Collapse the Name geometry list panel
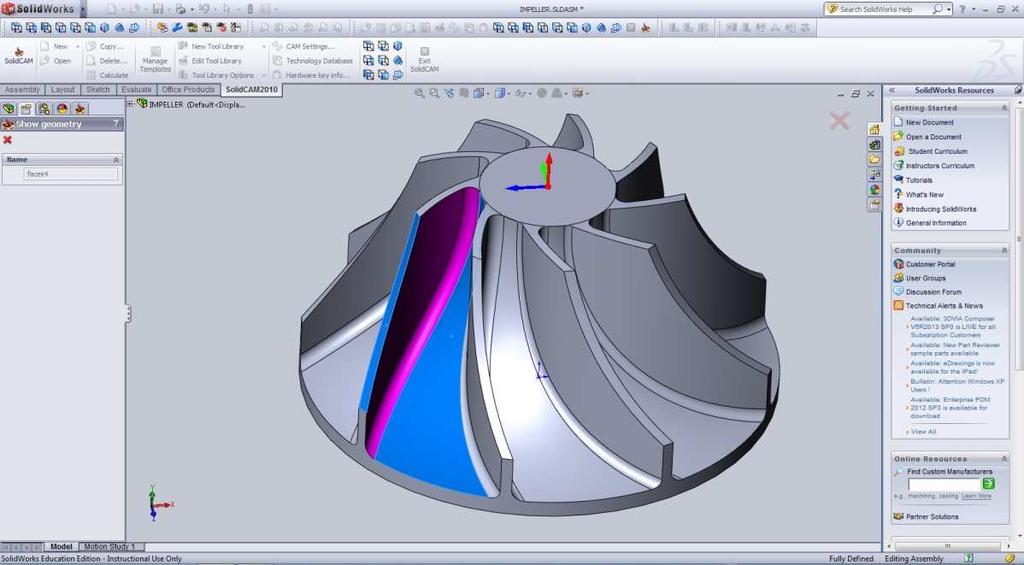The width and height of the screenshot is (1024, 565). [x=116, y=159]
